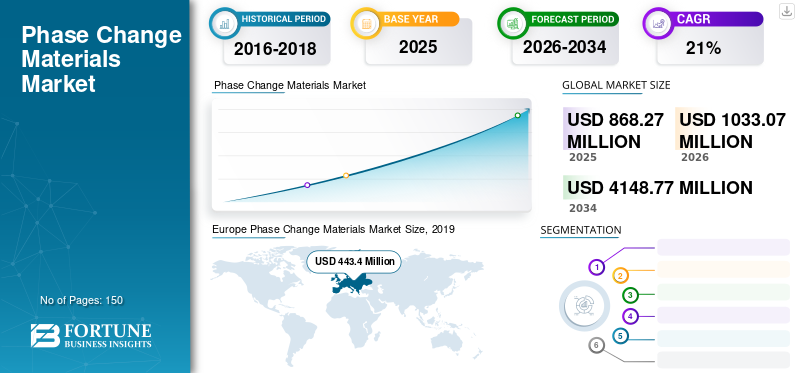800x373 pixels.
Task: Click the Historical Period bar chart icon
Action: point(224,23)
